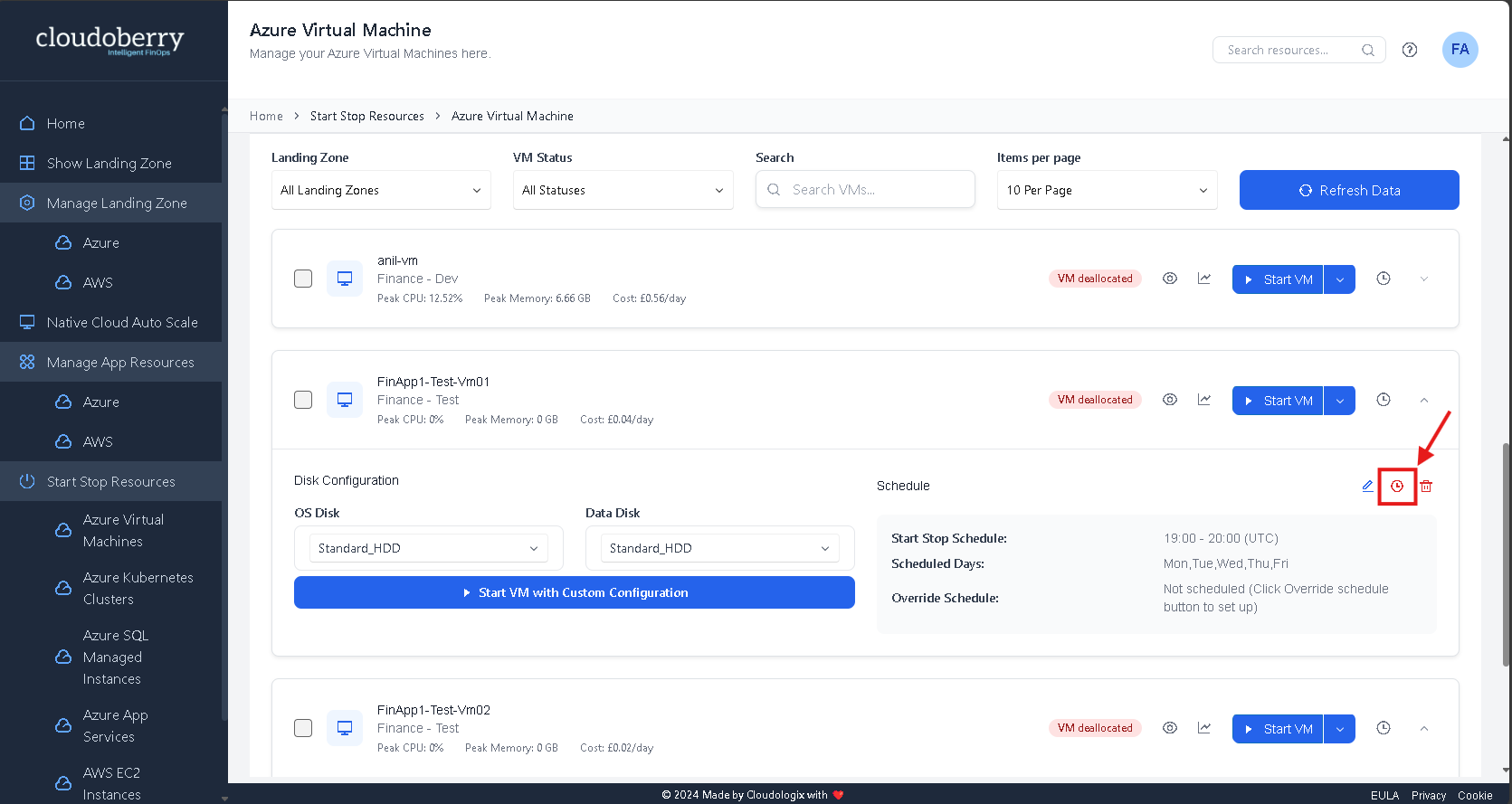Edit the schedule with pencil icon
This screenshot has height=804, width=1512.
1367,486
